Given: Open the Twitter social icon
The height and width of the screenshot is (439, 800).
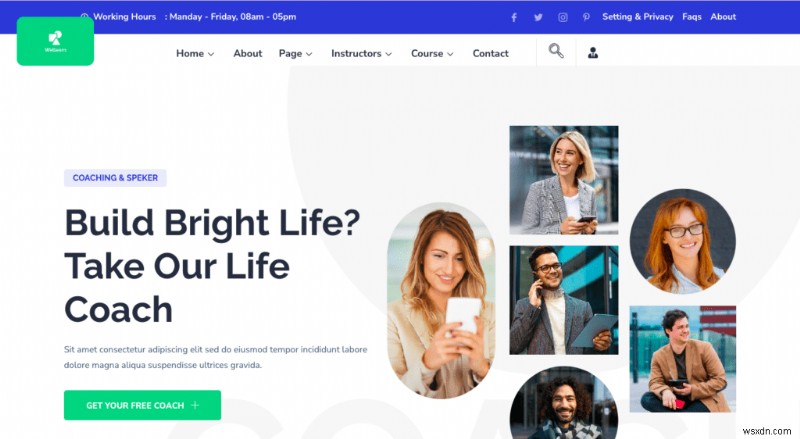Looking at the screenshot, I should (x=538, y=17).
